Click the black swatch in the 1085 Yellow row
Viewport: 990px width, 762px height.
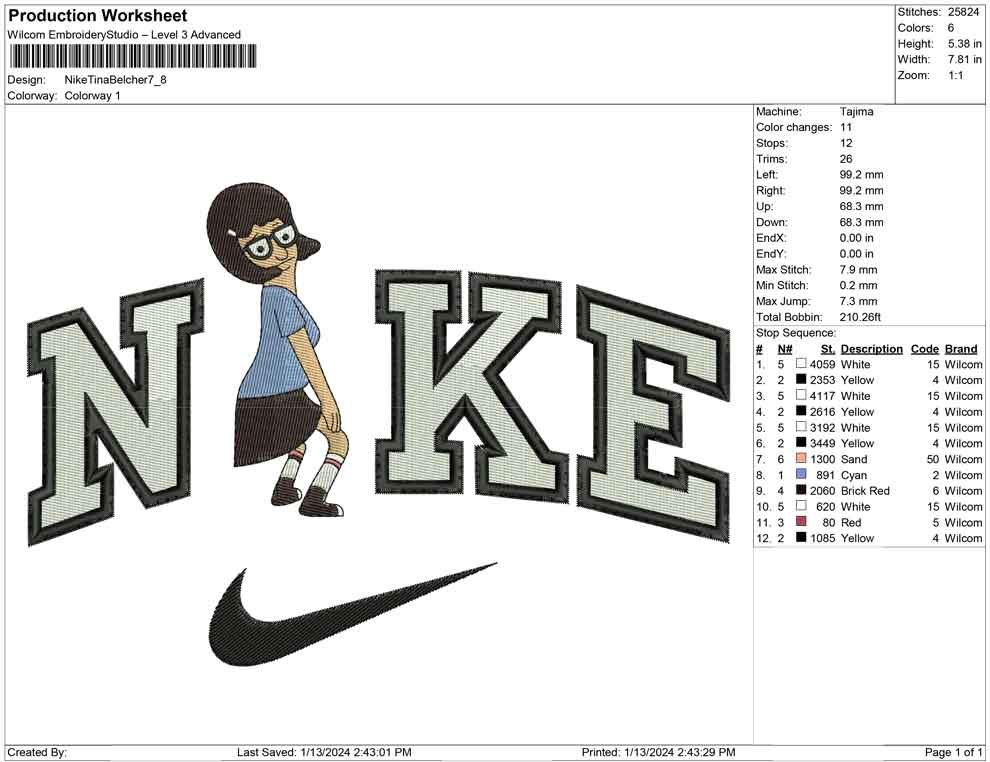tap(801, 537)
